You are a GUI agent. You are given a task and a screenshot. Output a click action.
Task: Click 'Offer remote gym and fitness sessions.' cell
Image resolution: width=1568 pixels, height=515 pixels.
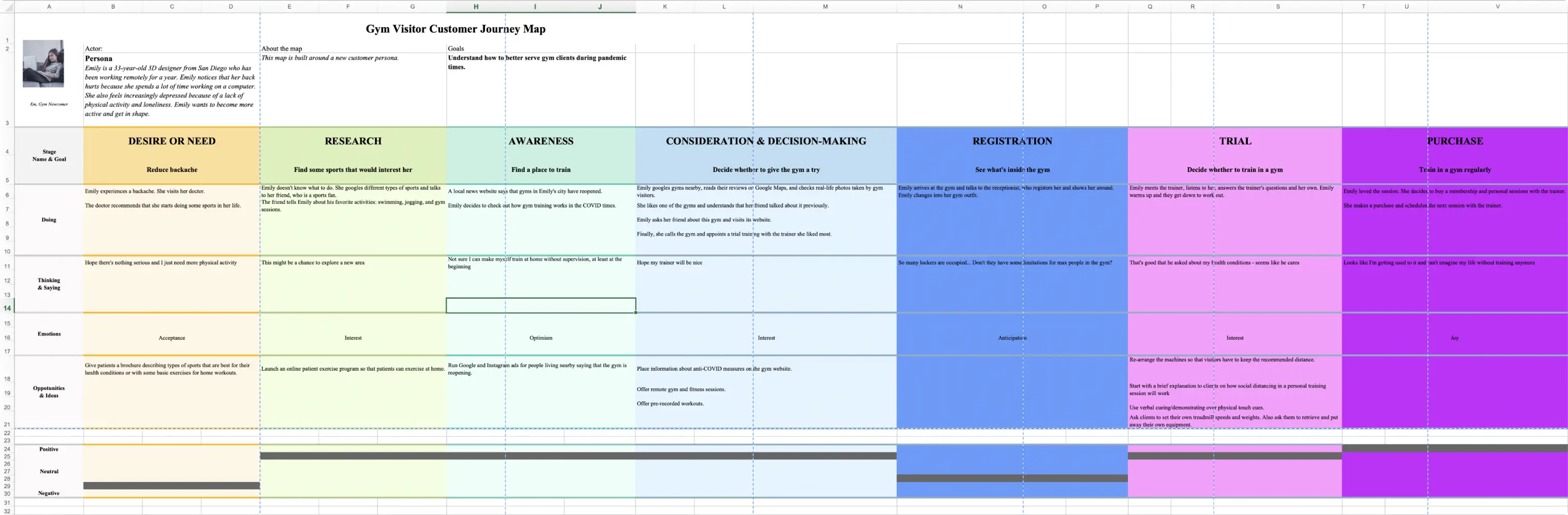681,389
